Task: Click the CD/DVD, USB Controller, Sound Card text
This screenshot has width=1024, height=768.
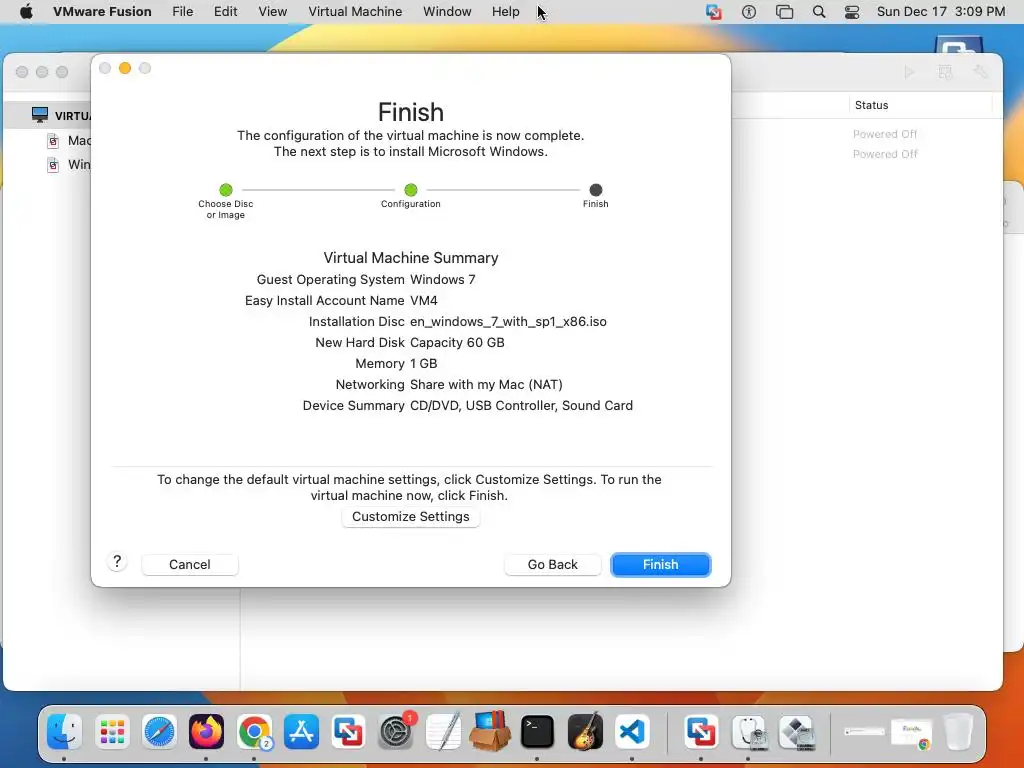Action: click(x=521, y=406)
